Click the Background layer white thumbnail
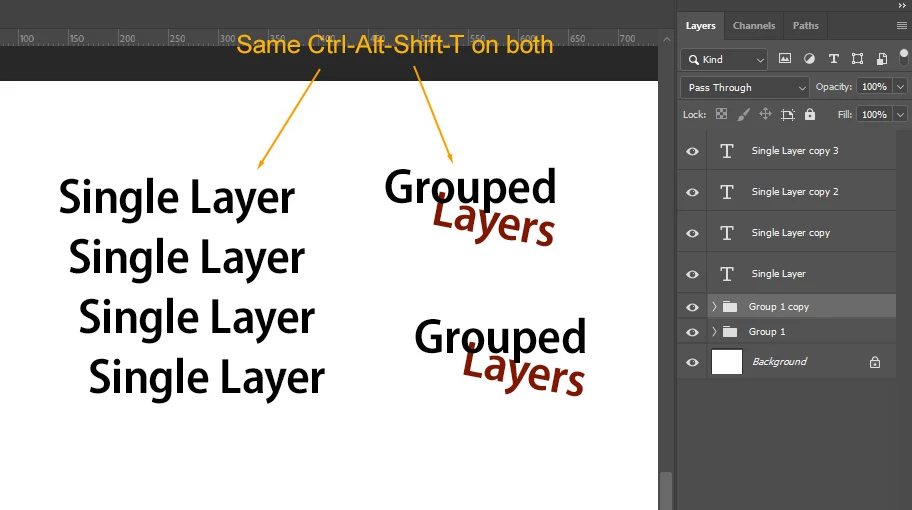912x510 pixels. coord(727,362)
